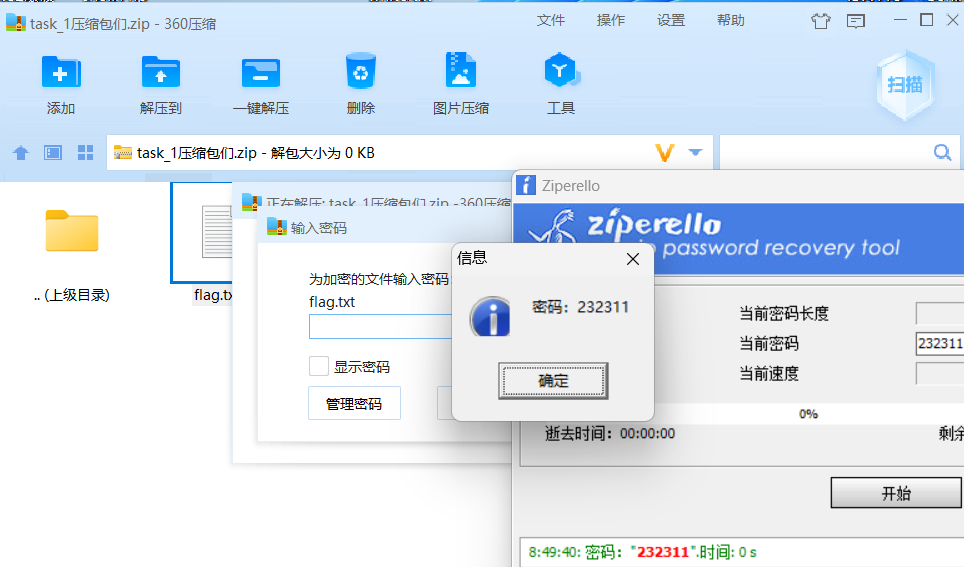The width and height of the screenshot is (964, 567).
Task: Open the 文件 menu
Action: [550, 20]
